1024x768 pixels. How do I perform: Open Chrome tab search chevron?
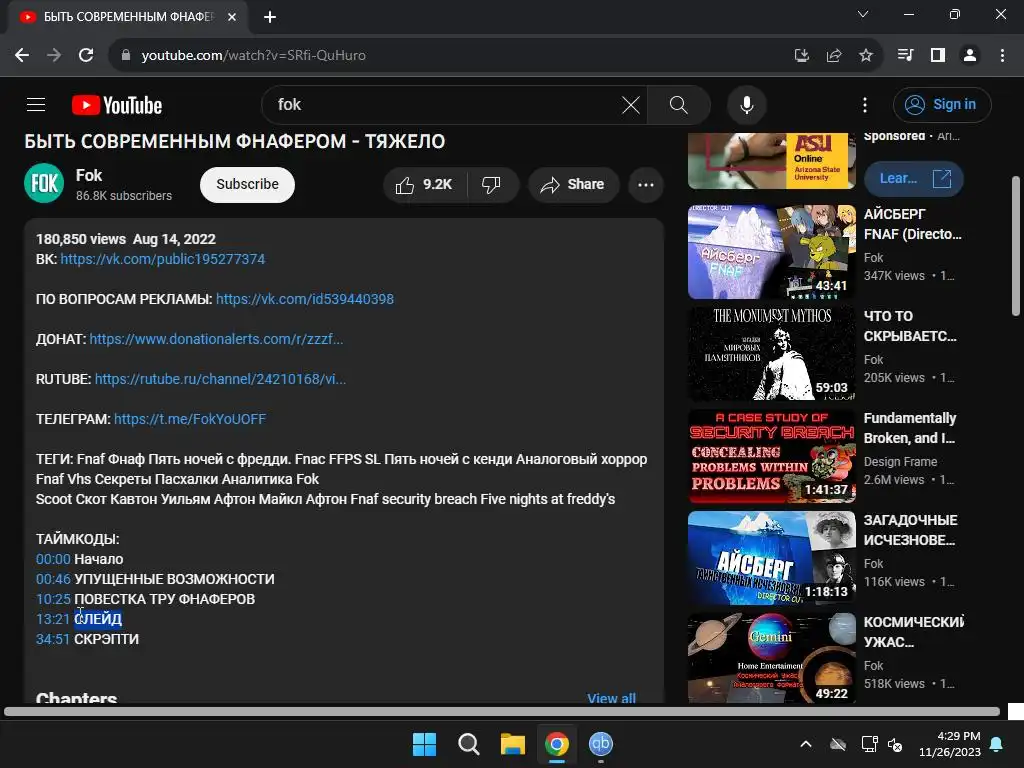tap(863, 14)
